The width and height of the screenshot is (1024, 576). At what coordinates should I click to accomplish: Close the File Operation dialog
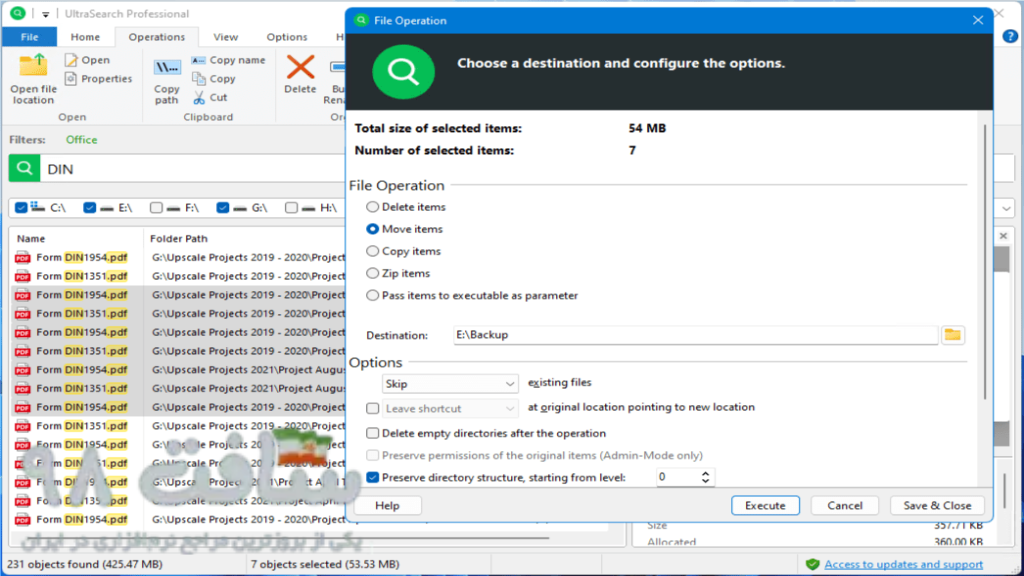coord(978,20)
